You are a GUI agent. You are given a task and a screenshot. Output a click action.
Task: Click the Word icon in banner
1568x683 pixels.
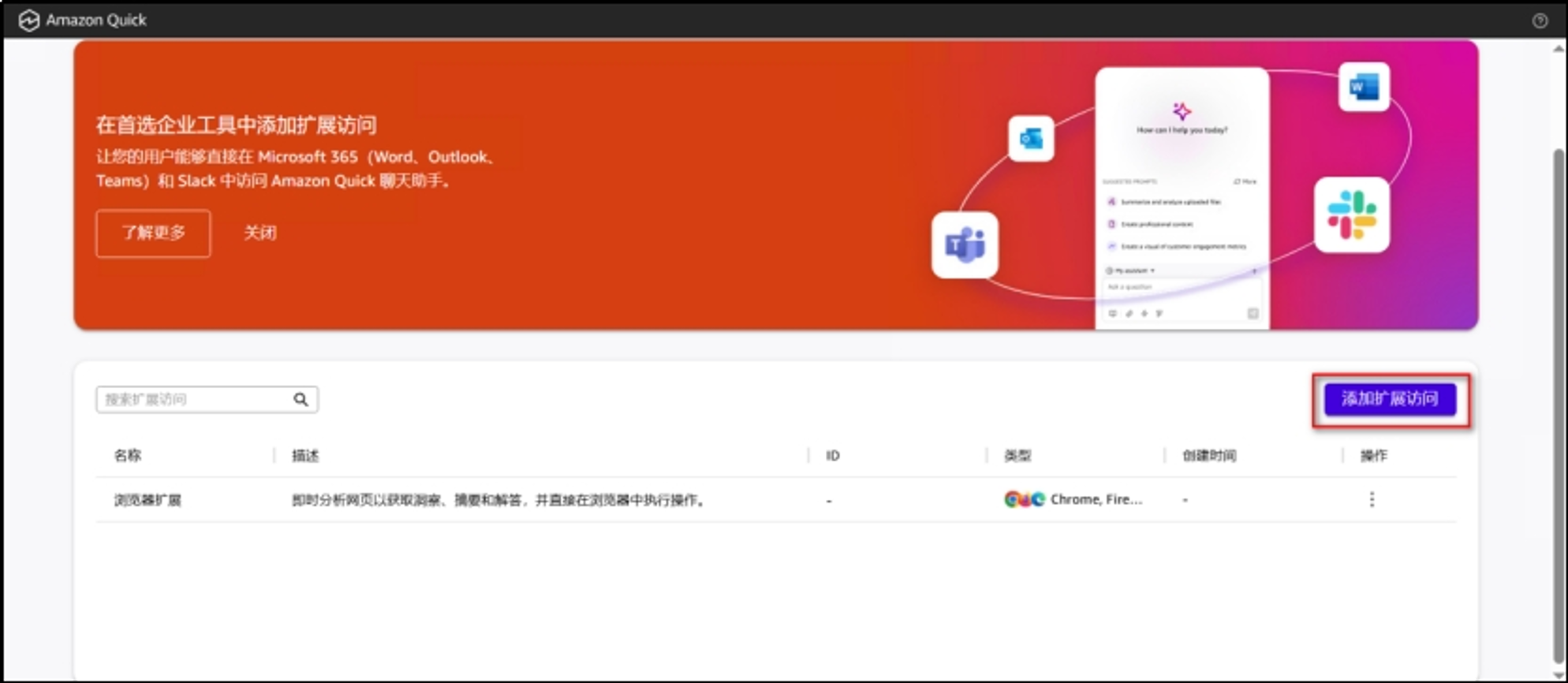[1364, 87]
